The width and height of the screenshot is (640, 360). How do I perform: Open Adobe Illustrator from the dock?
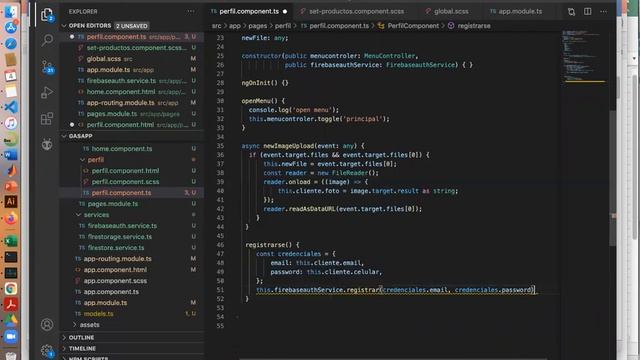point(11,202)
